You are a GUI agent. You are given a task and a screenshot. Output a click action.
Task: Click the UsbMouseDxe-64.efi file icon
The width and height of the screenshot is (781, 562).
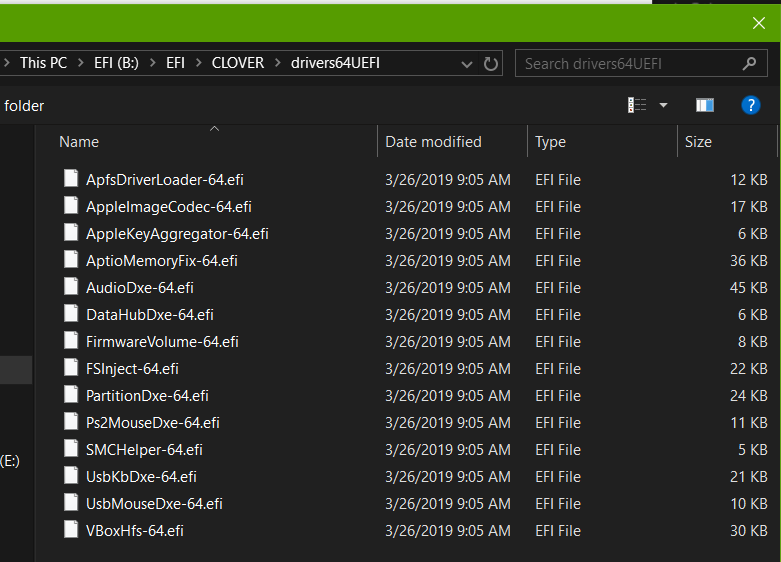click(71, 502)
